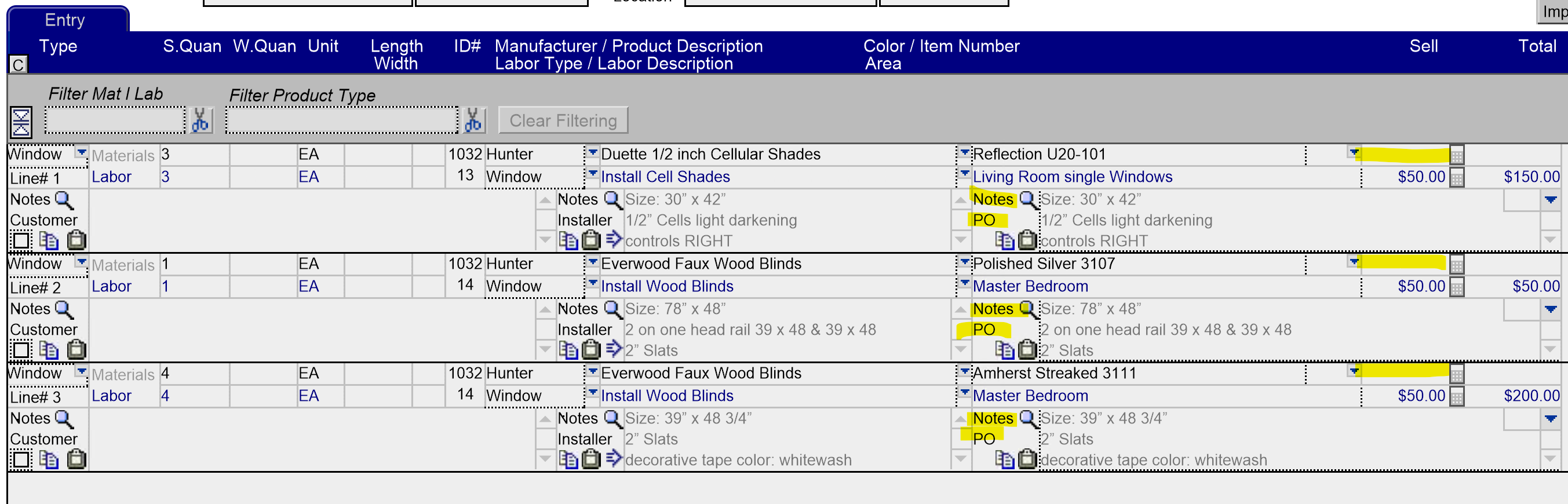The height and width of the screenshot is (504, 1568).
Task: Click the Clear Filtering button
Action: pyautogui.click(x=563, y=120)
